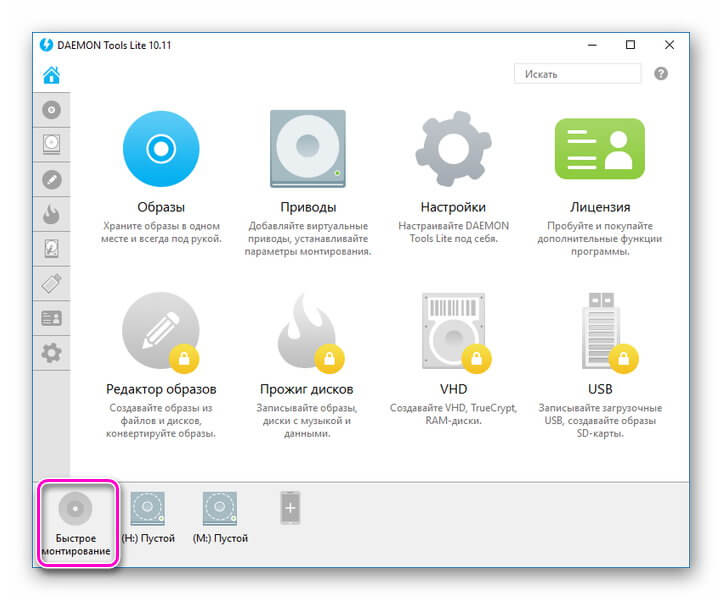Viewport: 722px width, 600px height.
Task: Click the 'Быстрое монтирование' label
Action: (76, 545)
